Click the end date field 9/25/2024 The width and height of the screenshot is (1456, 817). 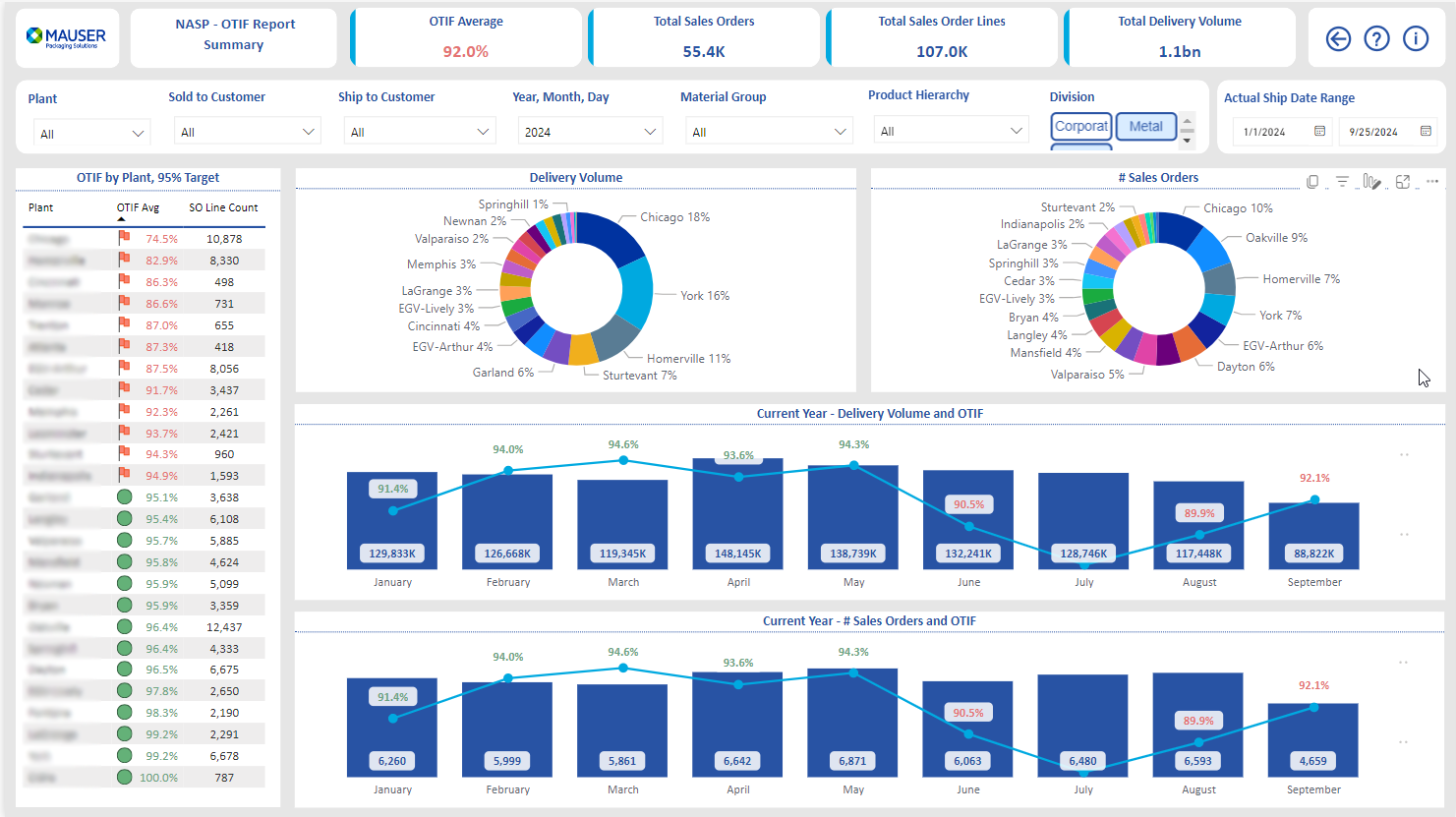(x=1390, y=131)
